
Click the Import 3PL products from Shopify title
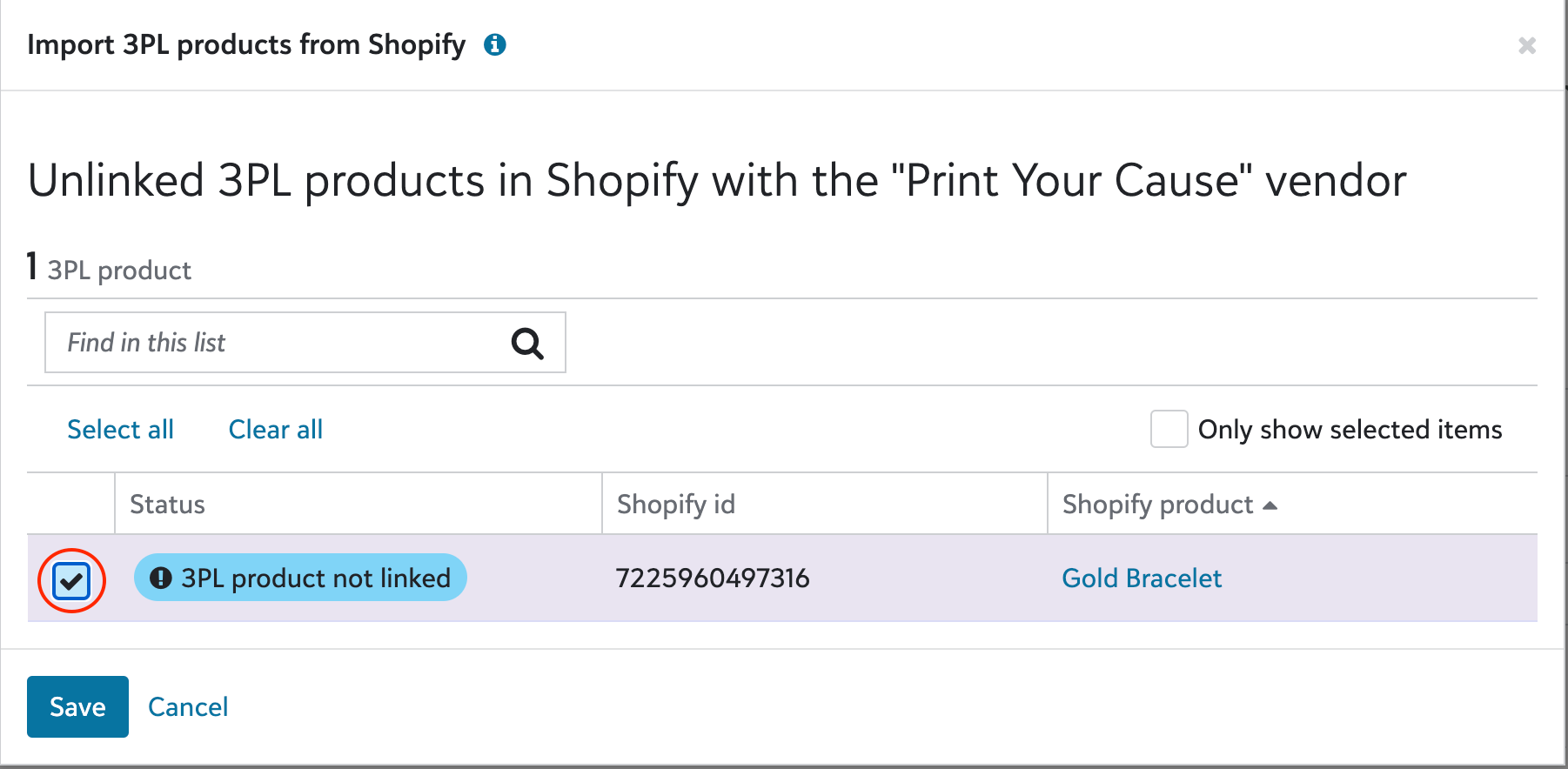pyautogui.click(x=246, y=44)
